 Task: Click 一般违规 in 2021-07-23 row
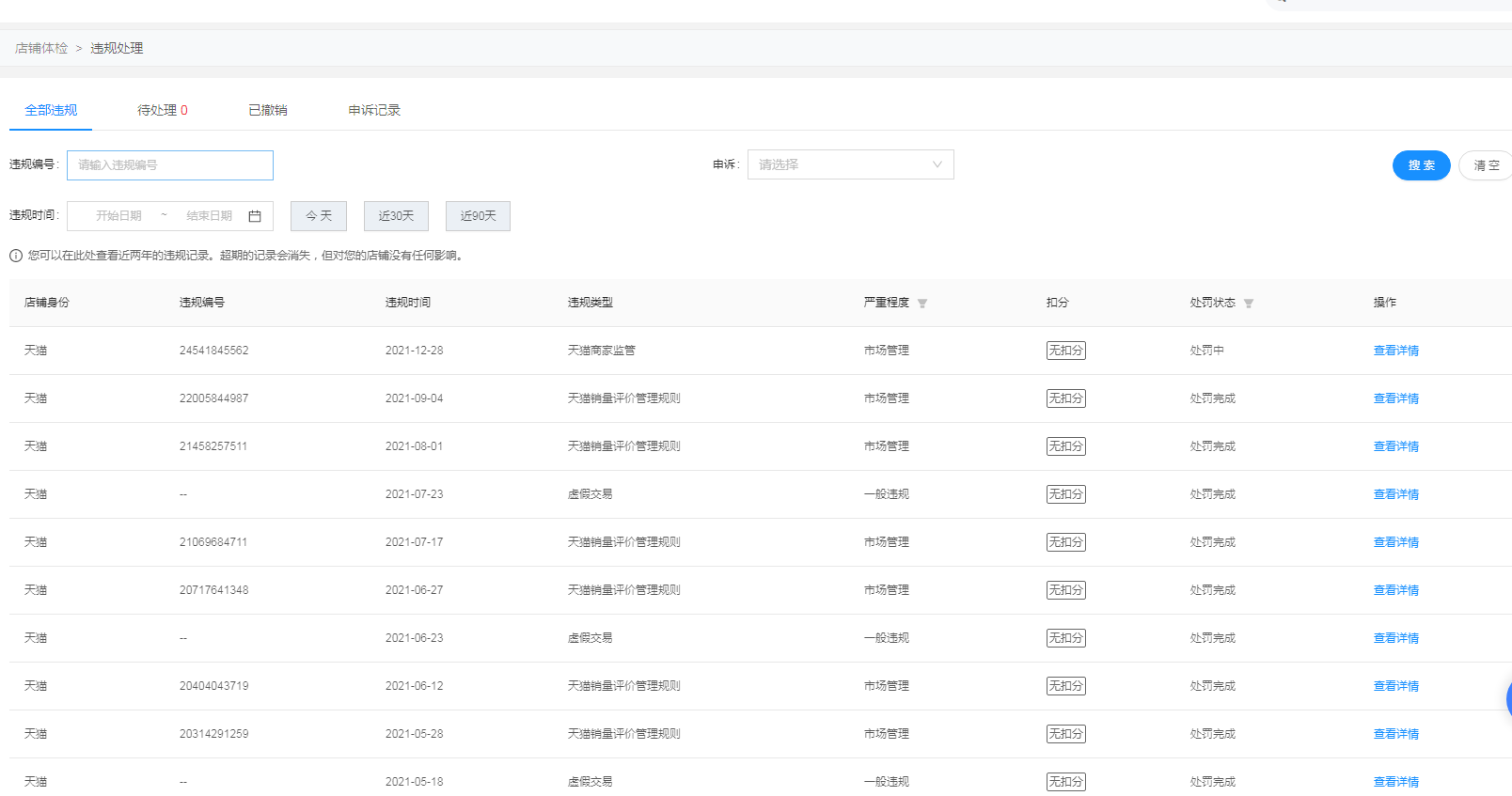(x=887, y=494)
